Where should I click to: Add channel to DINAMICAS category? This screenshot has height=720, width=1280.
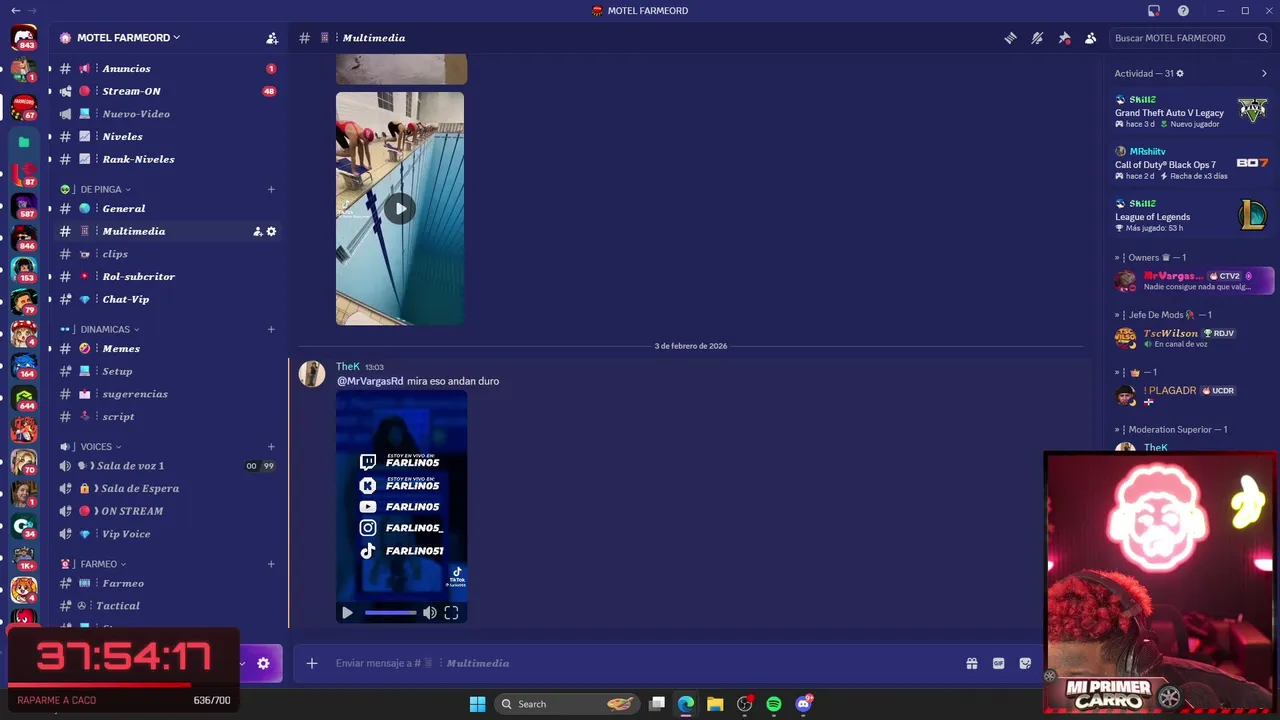click(271, 329)
